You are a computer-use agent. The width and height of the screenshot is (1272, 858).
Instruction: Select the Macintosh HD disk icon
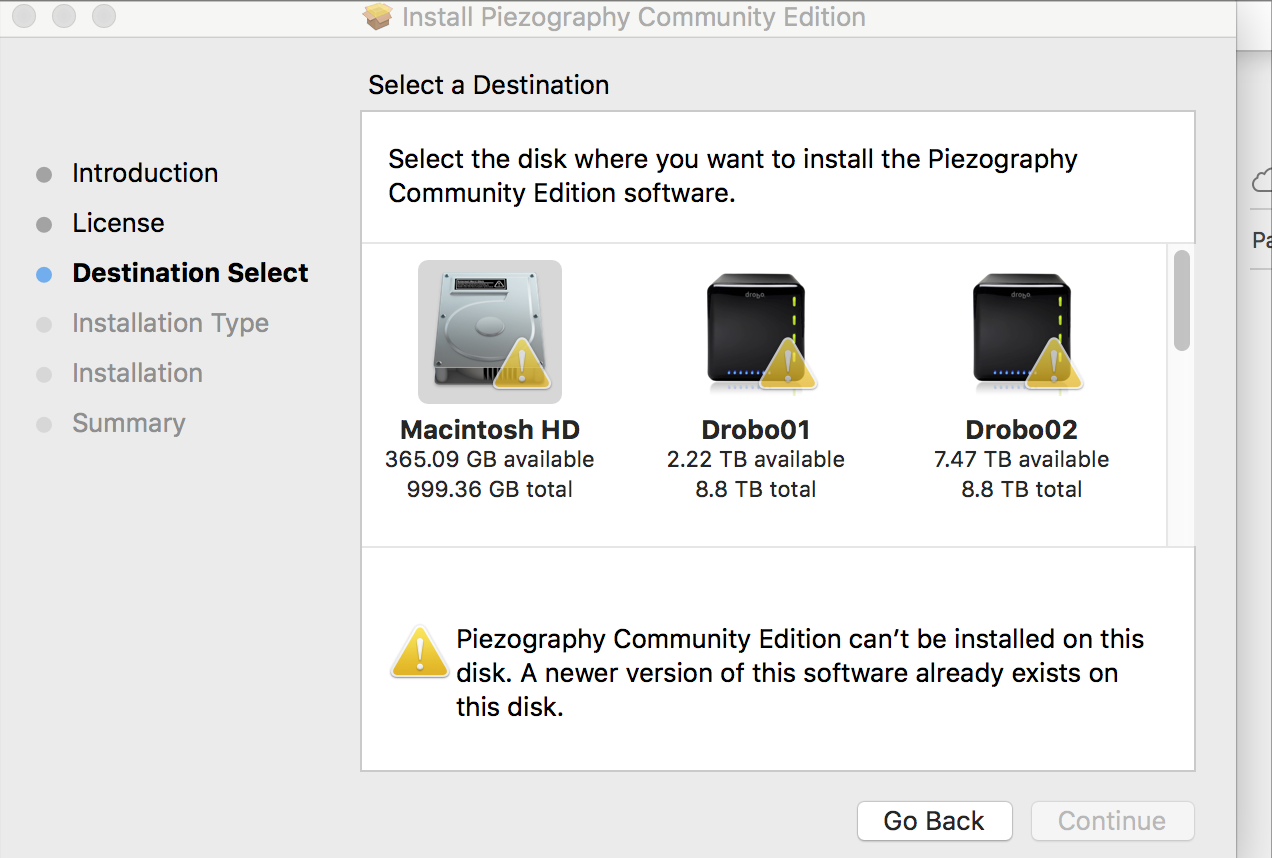[490, 332]
